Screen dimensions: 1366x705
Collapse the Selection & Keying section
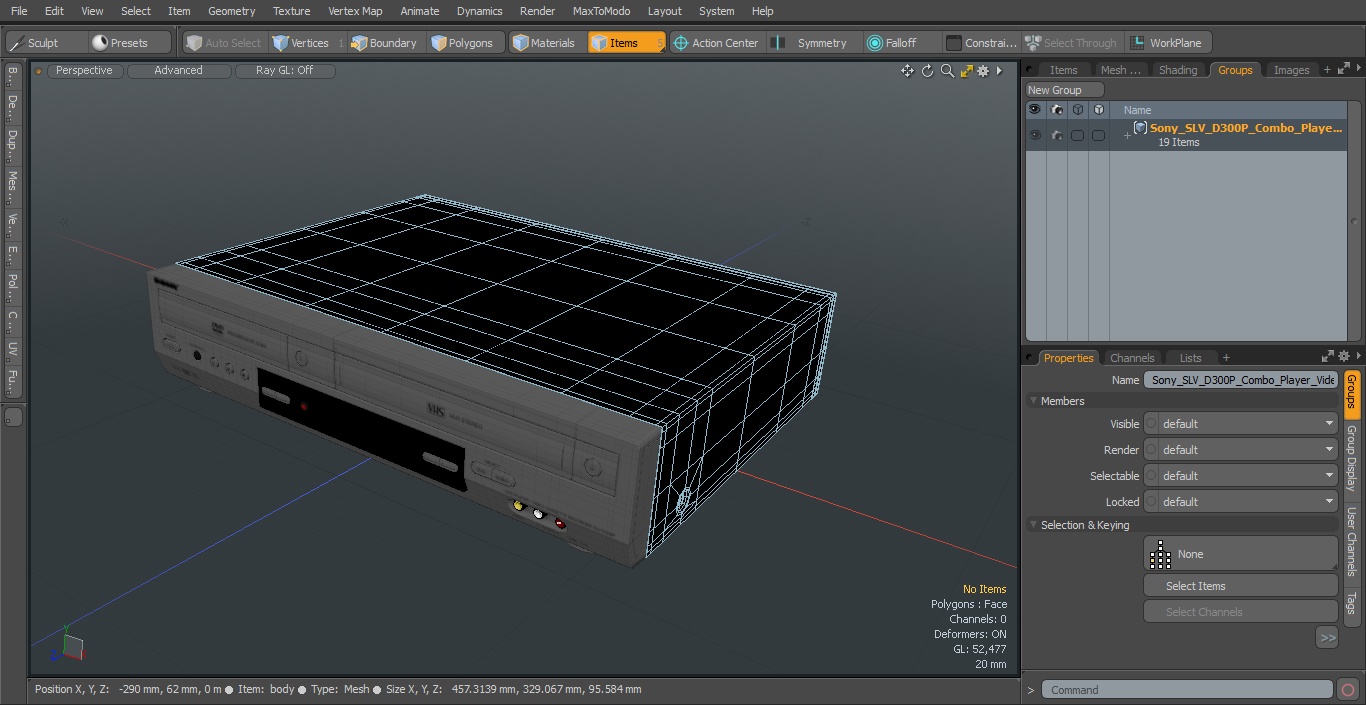[1033, 525]
